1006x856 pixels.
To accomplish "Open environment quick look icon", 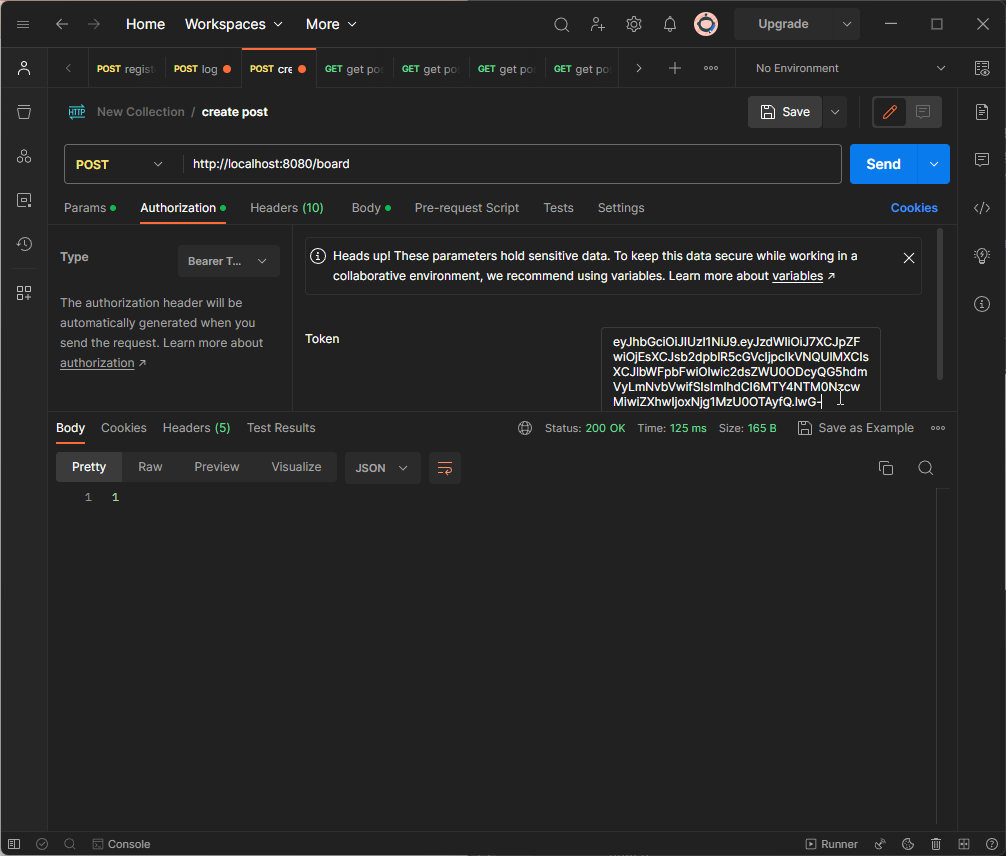I will (982, 68).
